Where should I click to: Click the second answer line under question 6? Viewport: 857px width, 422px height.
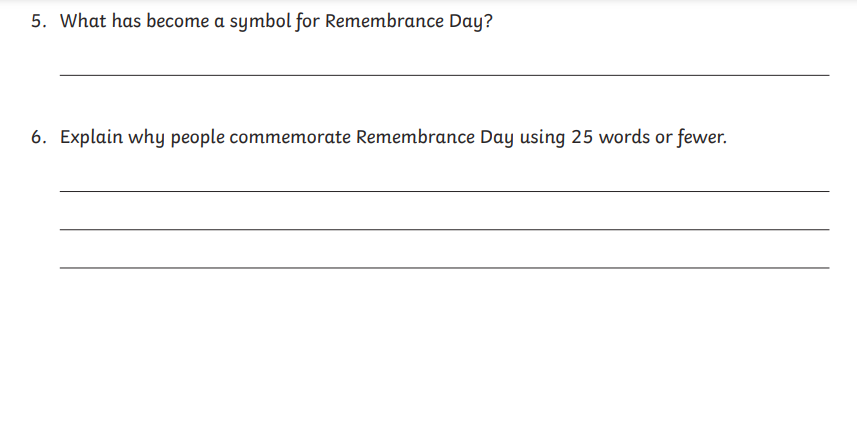click(x=444, y=229)
